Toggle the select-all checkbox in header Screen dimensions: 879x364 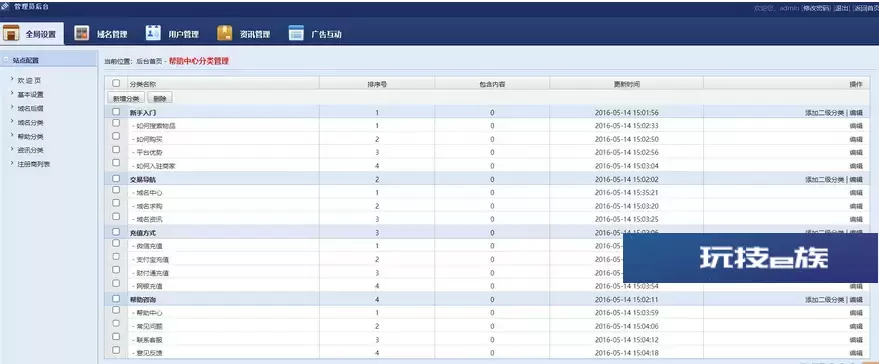point(116,83)
